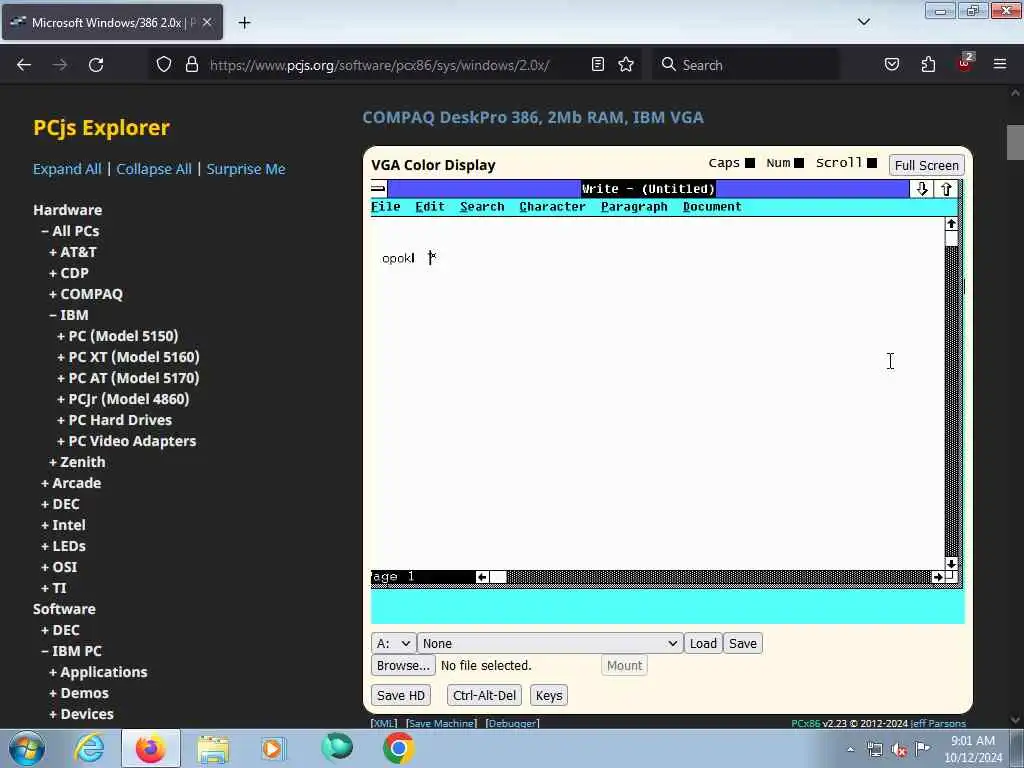Viewport: 1024px width, 768px height.
Task: Click the Expand All link
Action: tap(67, 169)
